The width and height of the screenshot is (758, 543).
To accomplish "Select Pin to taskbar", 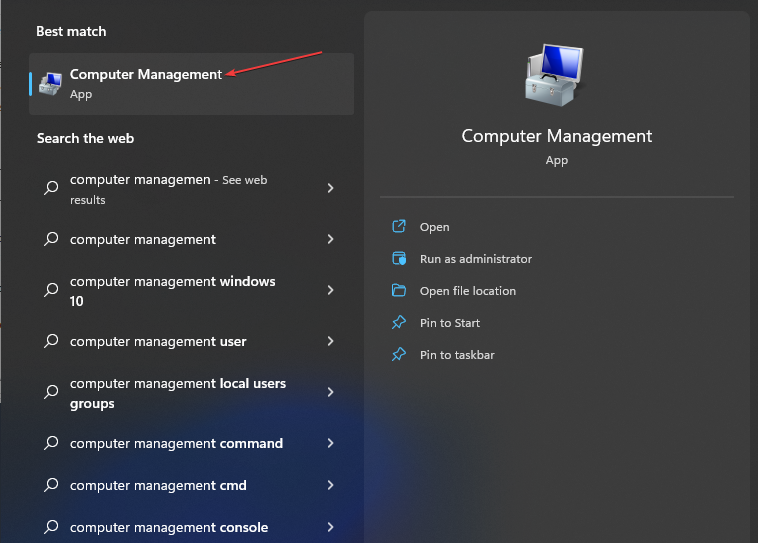I will (x=457, y=354).
